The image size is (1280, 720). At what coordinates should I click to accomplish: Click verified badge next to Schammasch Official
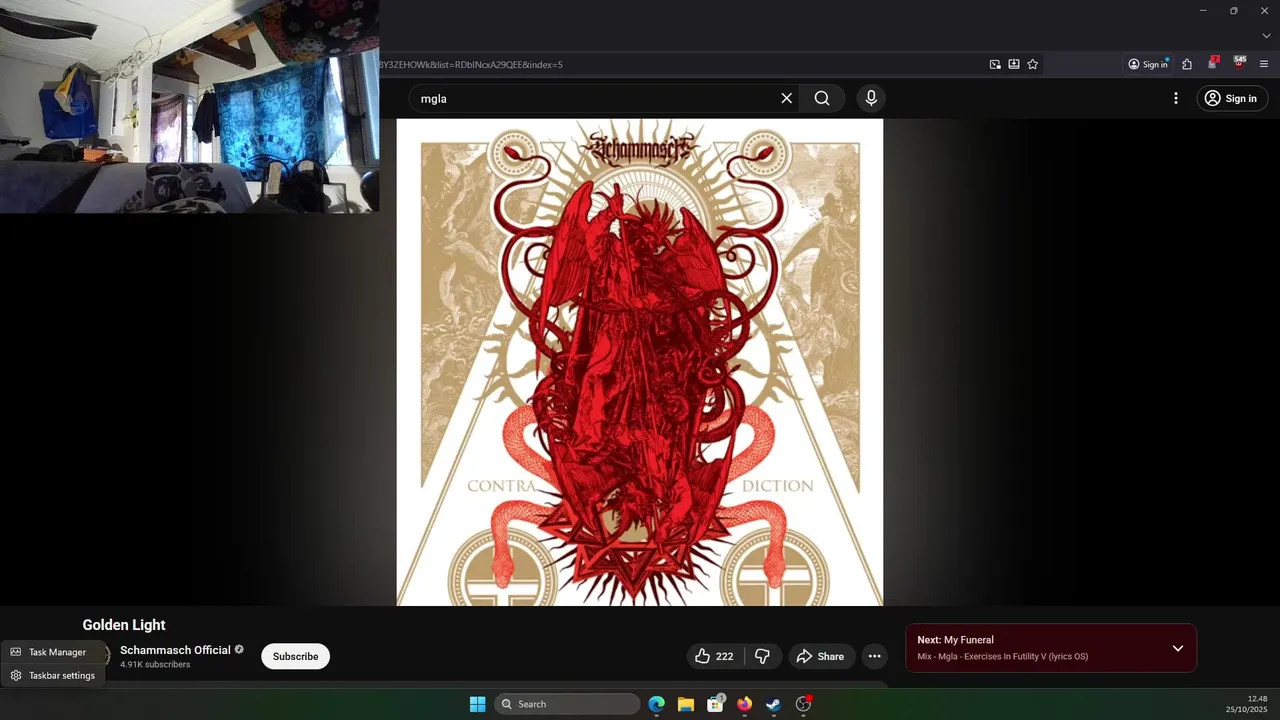(x=239, y=650)
